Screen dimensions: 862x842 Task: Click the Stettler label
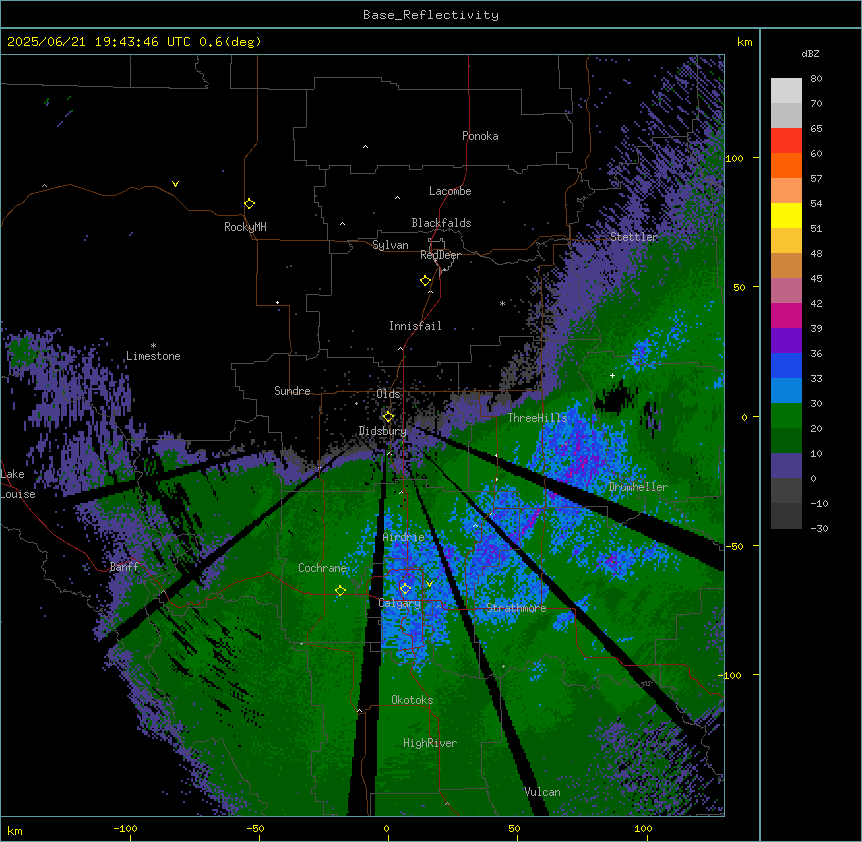634,237
